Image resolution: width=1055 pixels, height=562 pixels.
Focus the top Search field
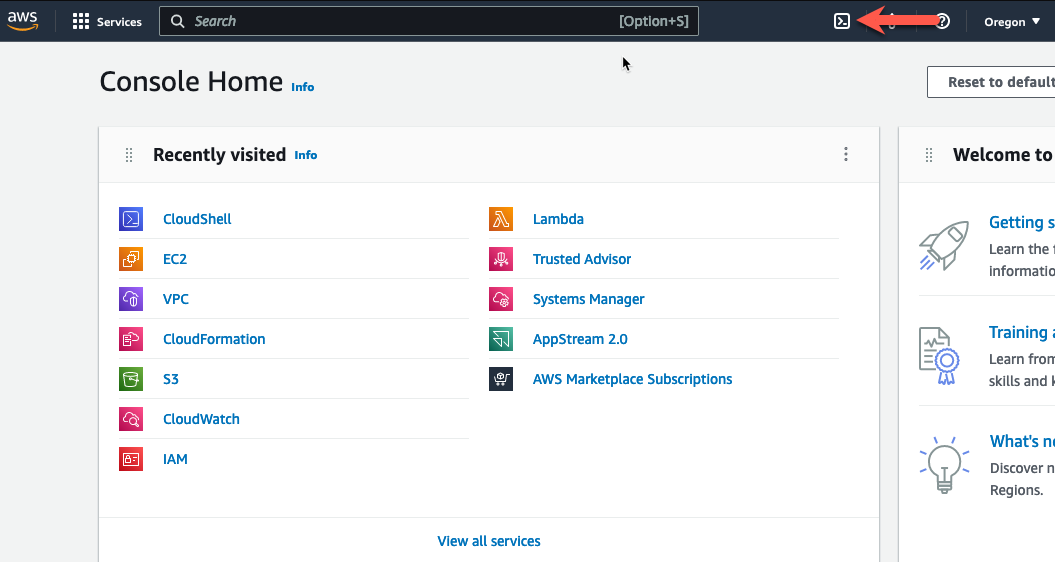click(429, 21)
